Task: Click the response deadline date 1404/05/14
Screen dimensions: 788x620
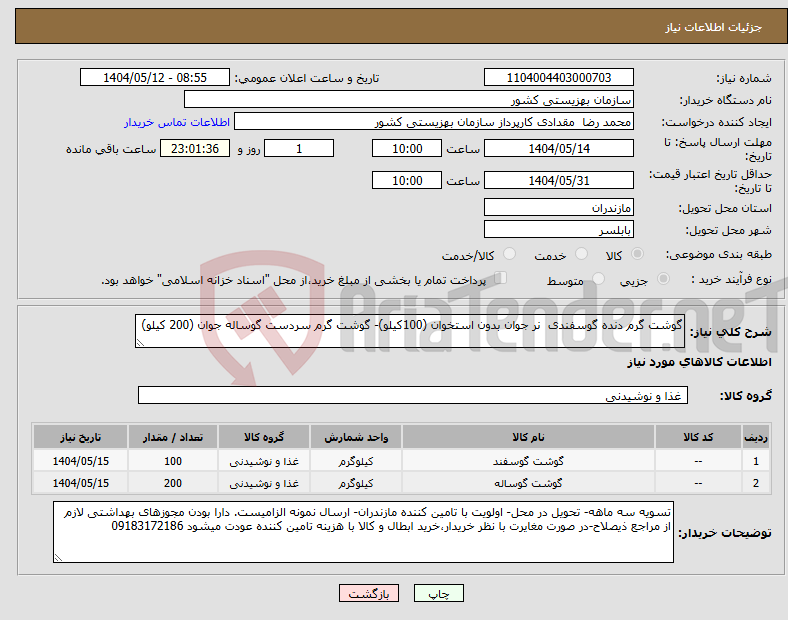Action: click(558, 148)
